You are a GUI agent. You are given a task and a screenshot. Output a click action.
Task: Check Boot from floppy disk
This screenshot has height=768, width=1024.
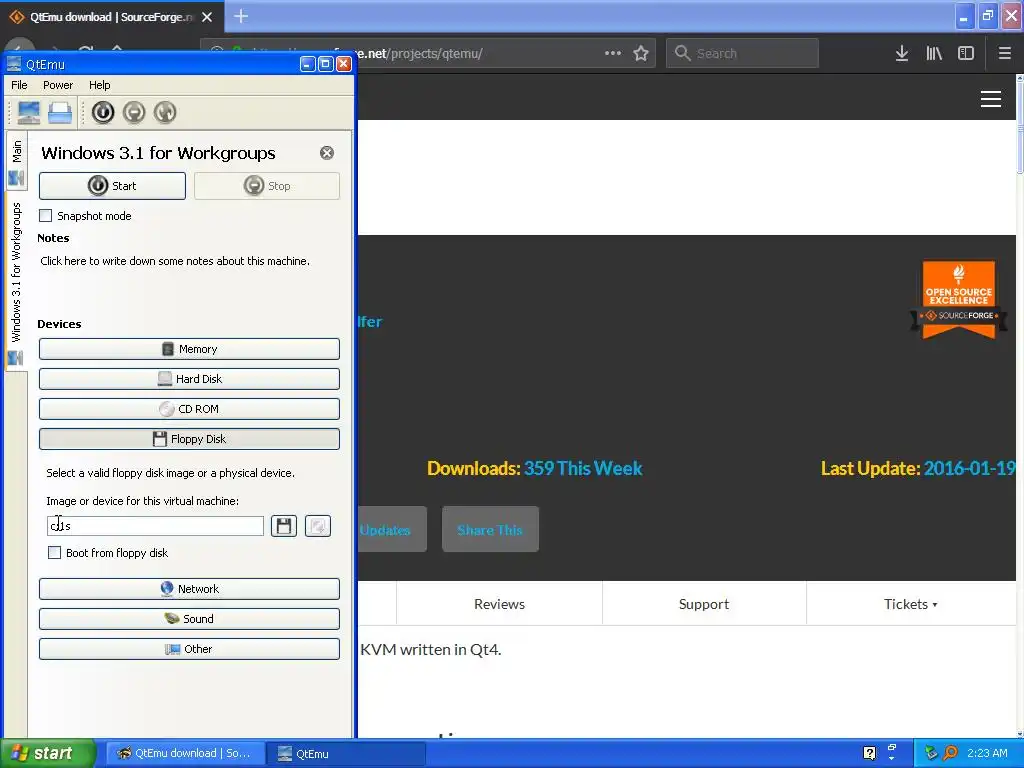[55, 552]
